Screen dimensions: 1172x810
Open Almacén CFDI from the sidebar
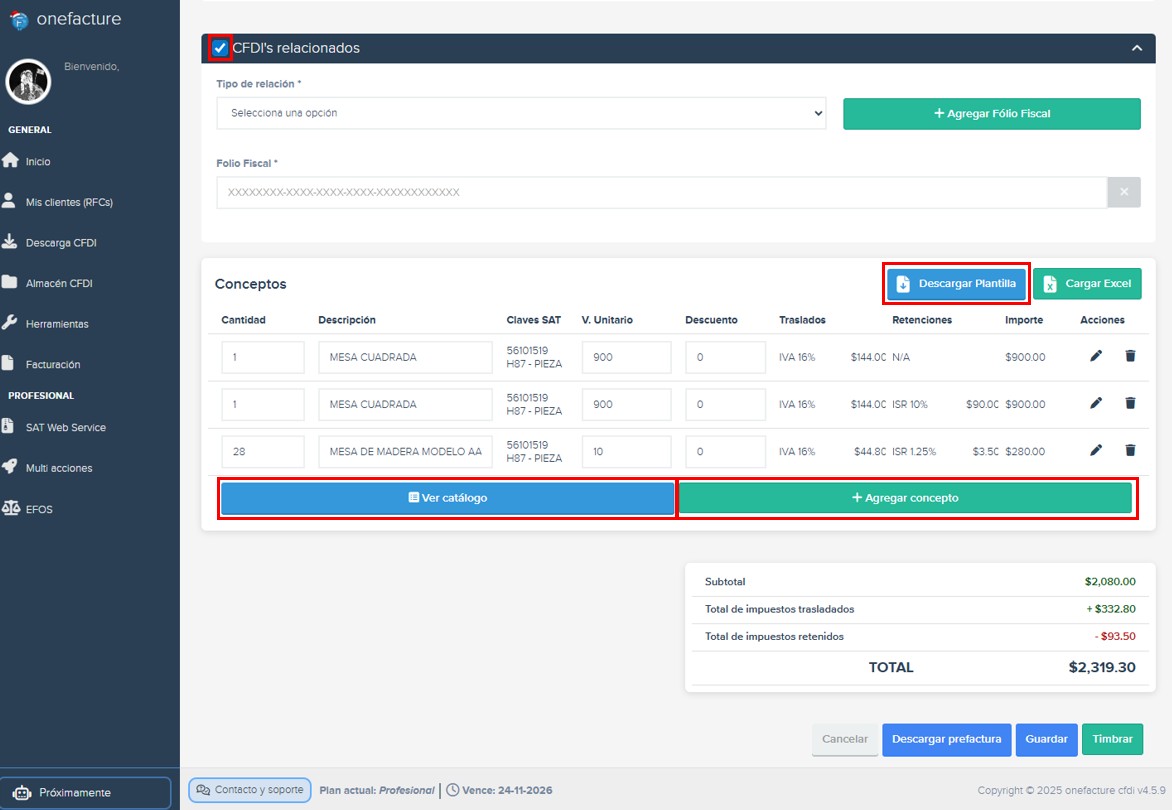click(x=62, y=283)
